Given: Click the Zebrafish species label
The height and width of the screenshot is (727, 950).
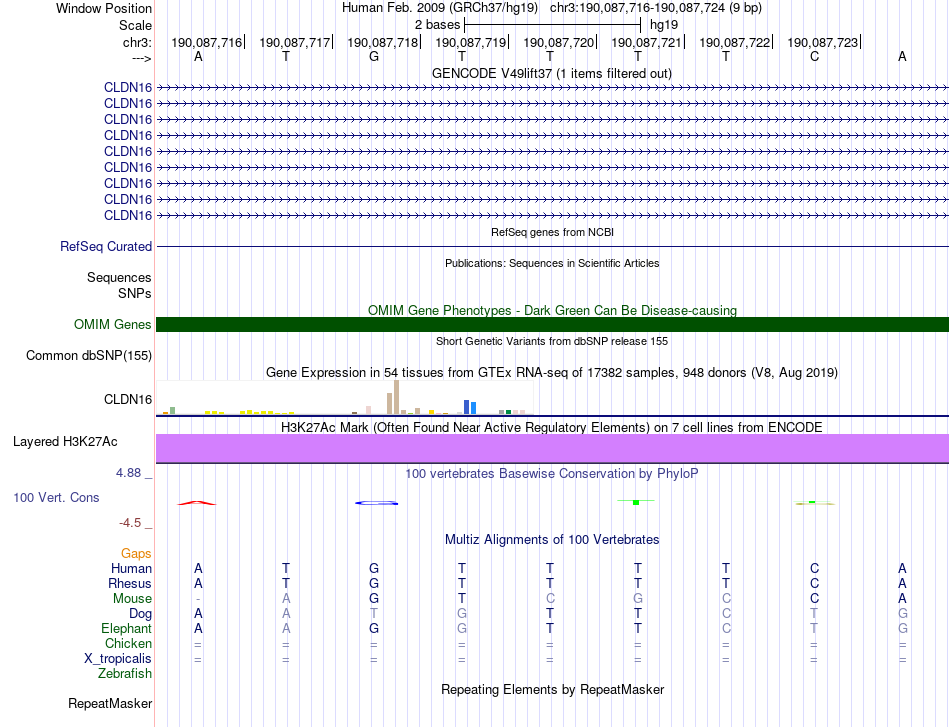Looking at the screenshot, I should 126,674.
